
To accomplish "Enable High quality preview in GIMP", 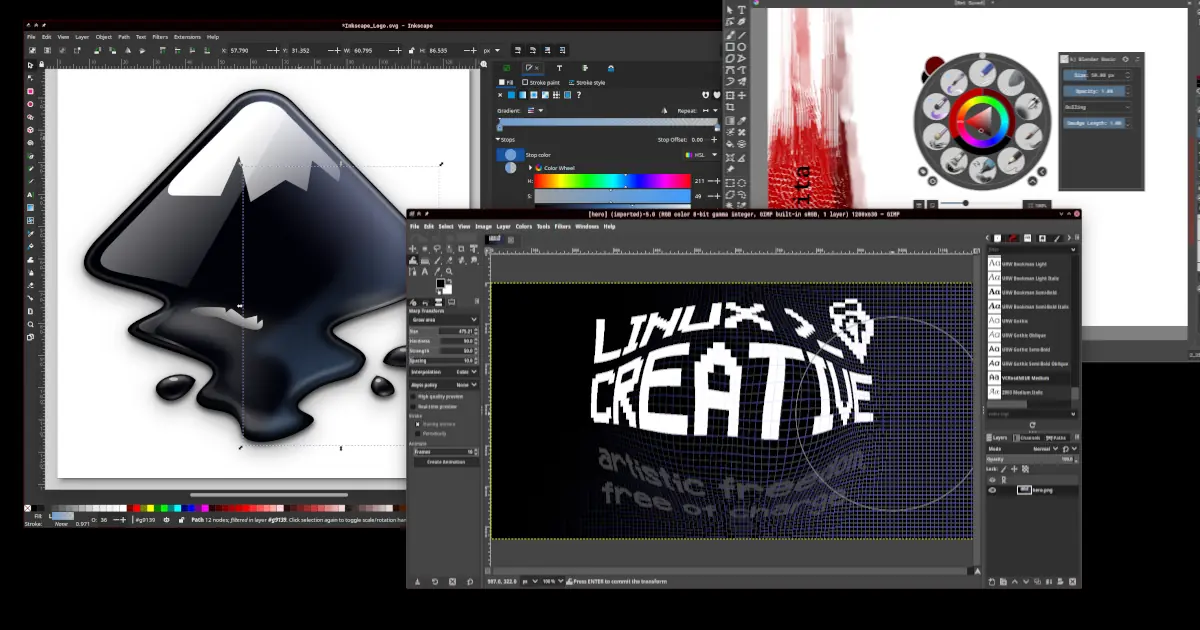I will pyautogui.click(x=413, y=396).
